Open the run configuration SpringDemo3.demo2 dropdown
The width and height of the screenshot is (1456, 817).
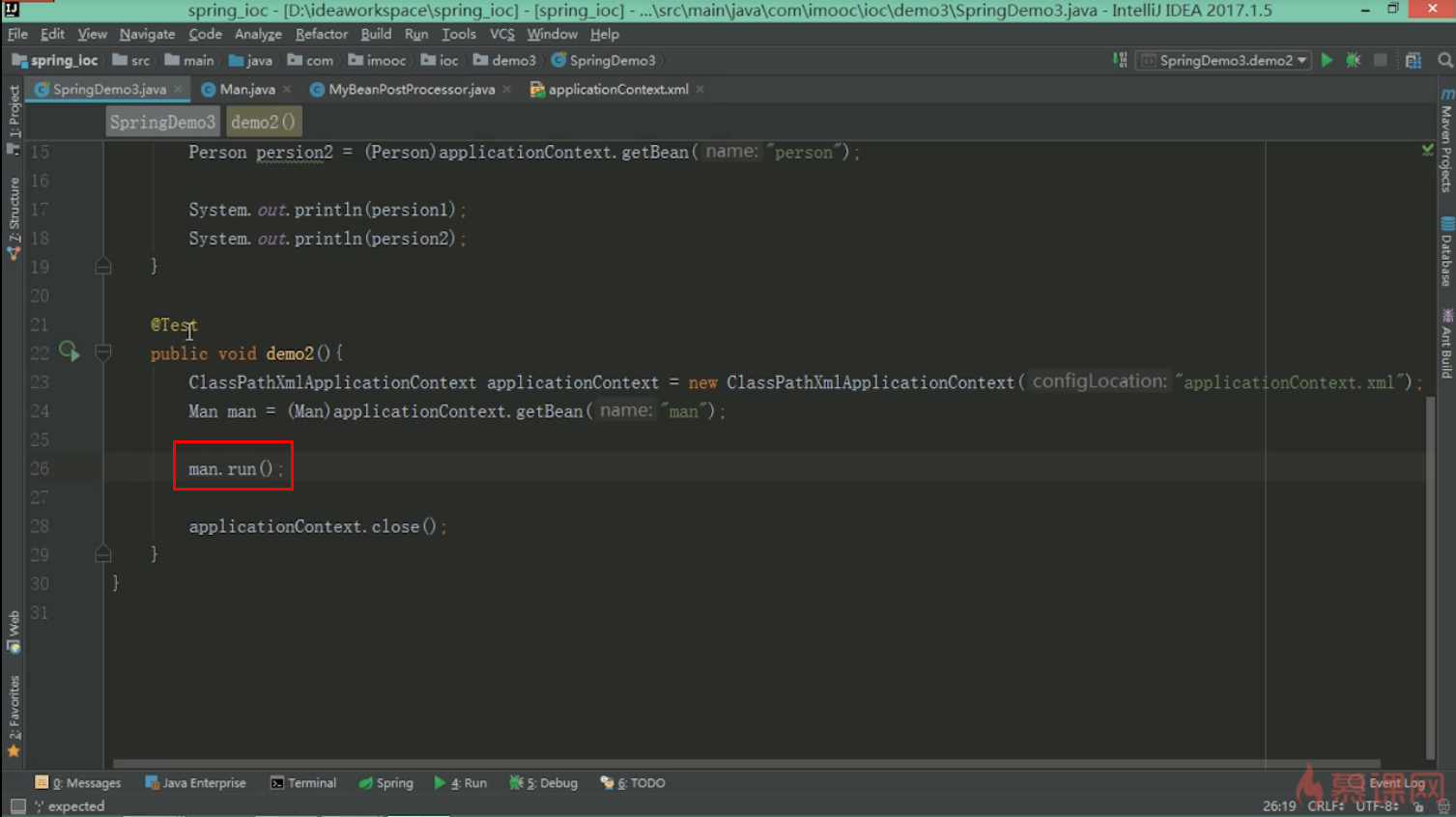pyautogui.click(x=1224, y=60)
